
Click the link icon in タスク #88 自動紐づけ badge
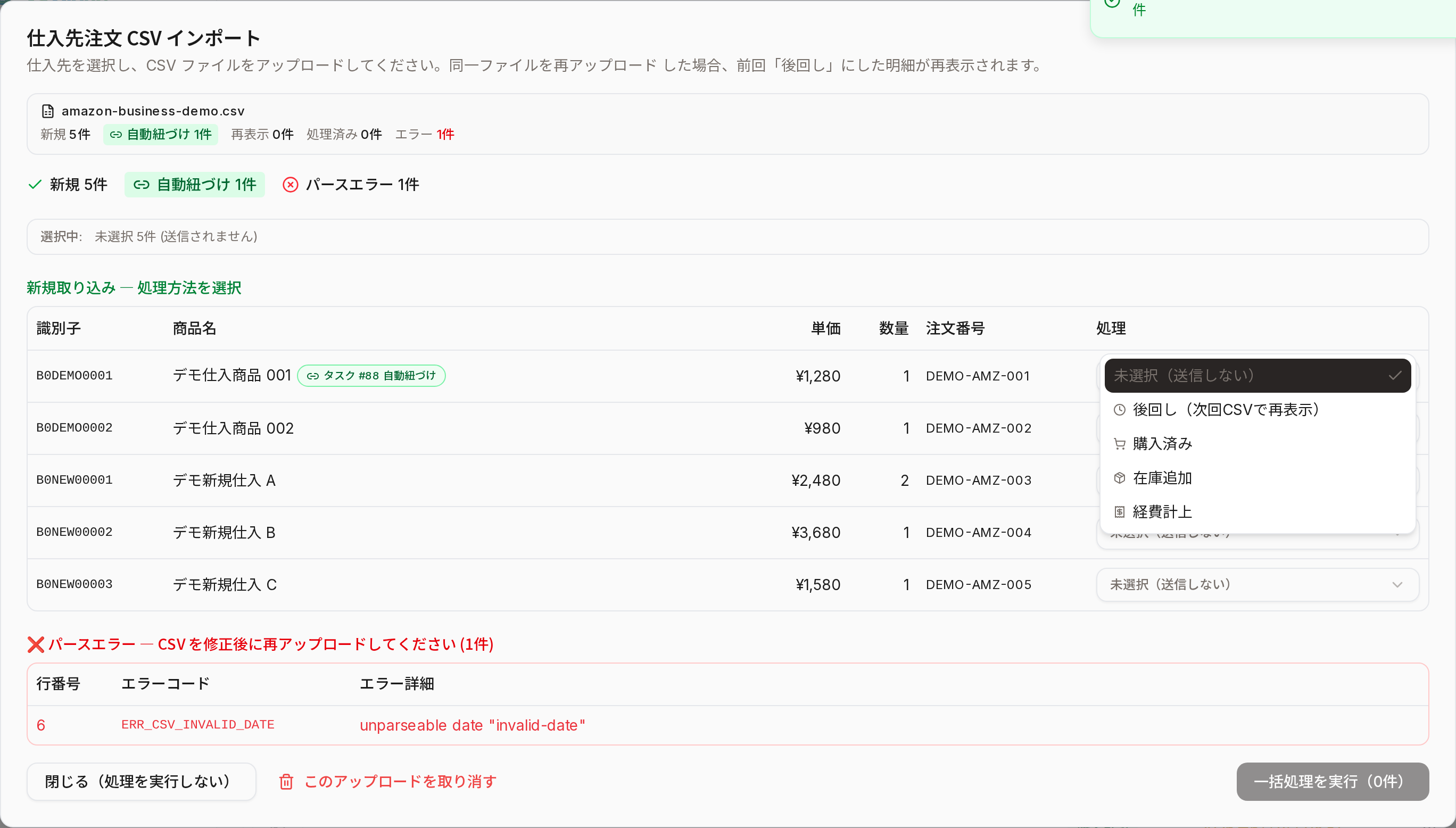click(313, 376)
